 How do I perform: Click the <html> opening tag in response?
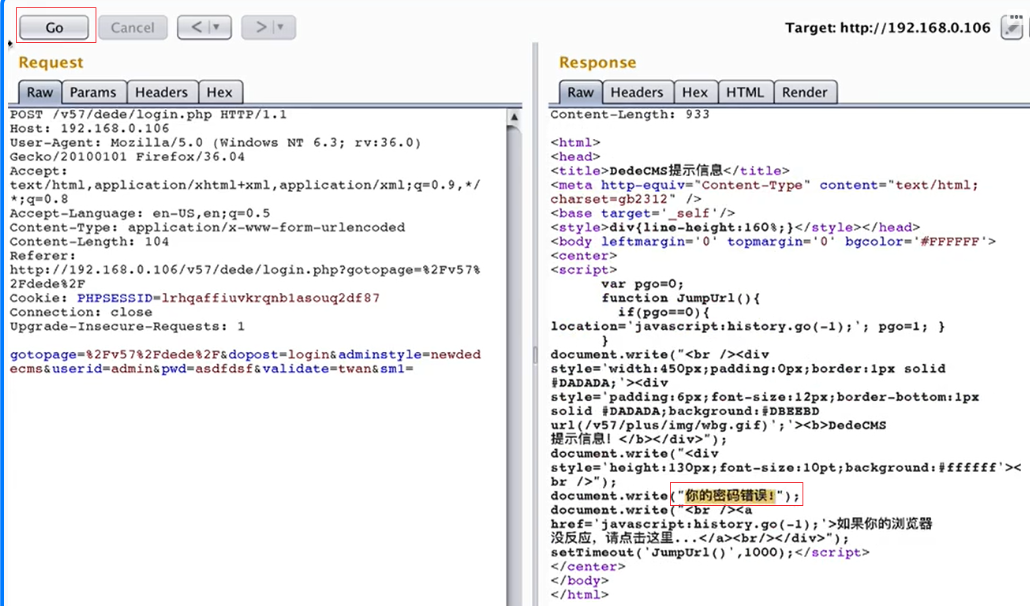pyautogui.click(x=575, y=142)
